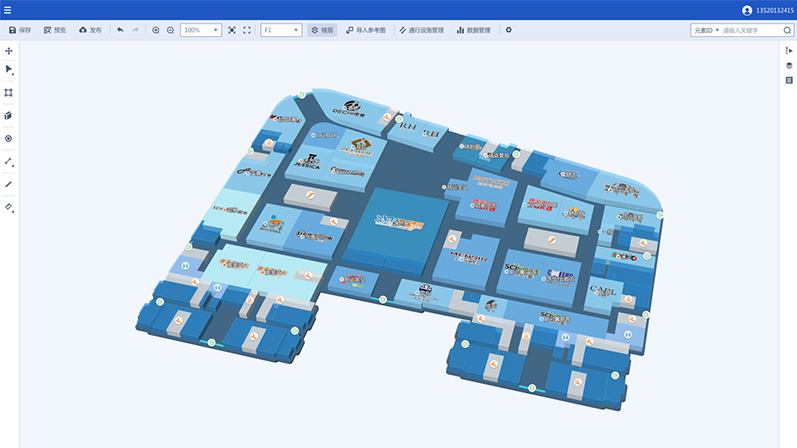Image resolution: width=797 pixels, height=448 pixels.
Task: Click the zoom out magnifier icon
Action: pyautogui.click(x=170, y=30)
